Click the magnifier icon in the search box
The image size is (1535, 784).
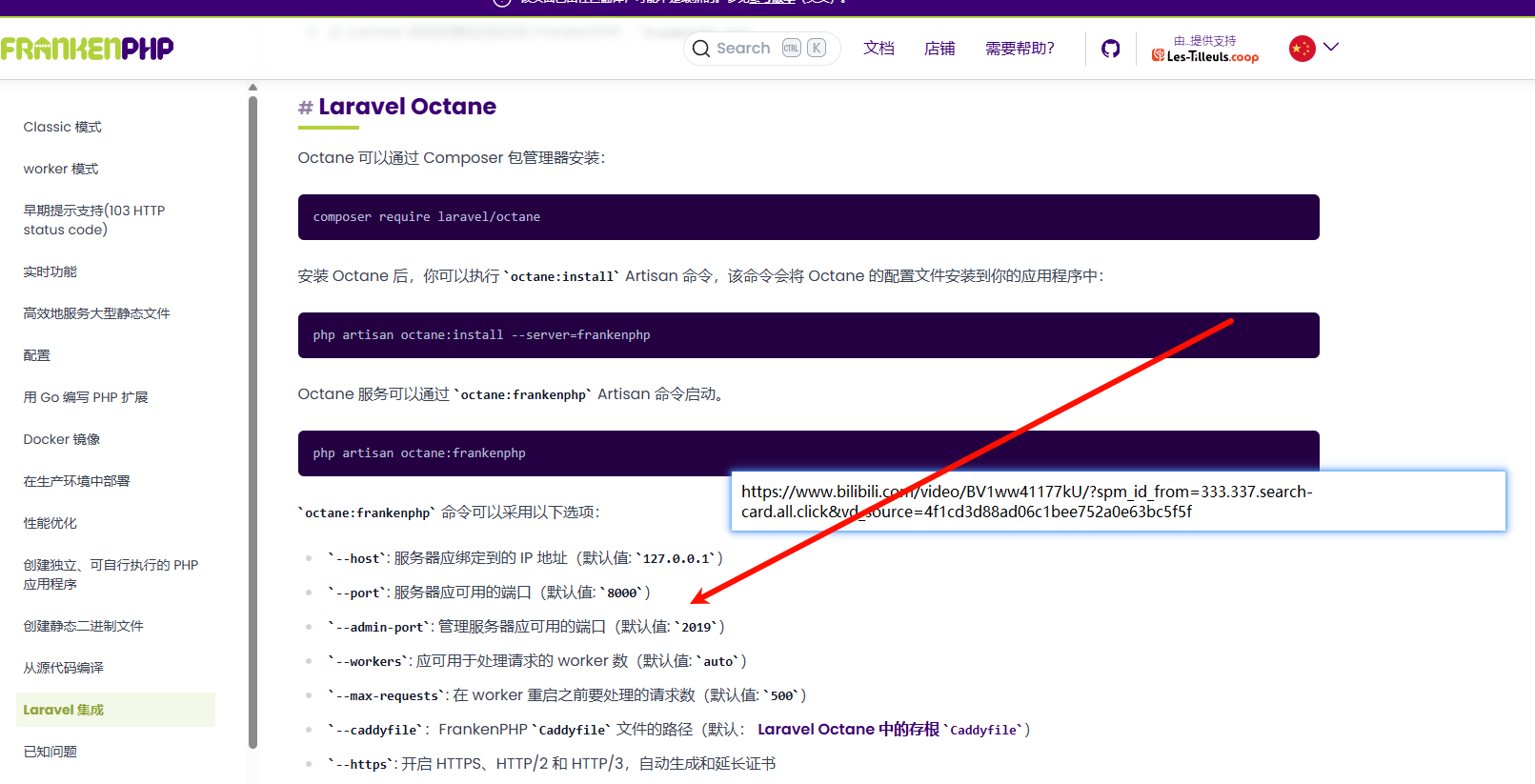pos(701,49)
